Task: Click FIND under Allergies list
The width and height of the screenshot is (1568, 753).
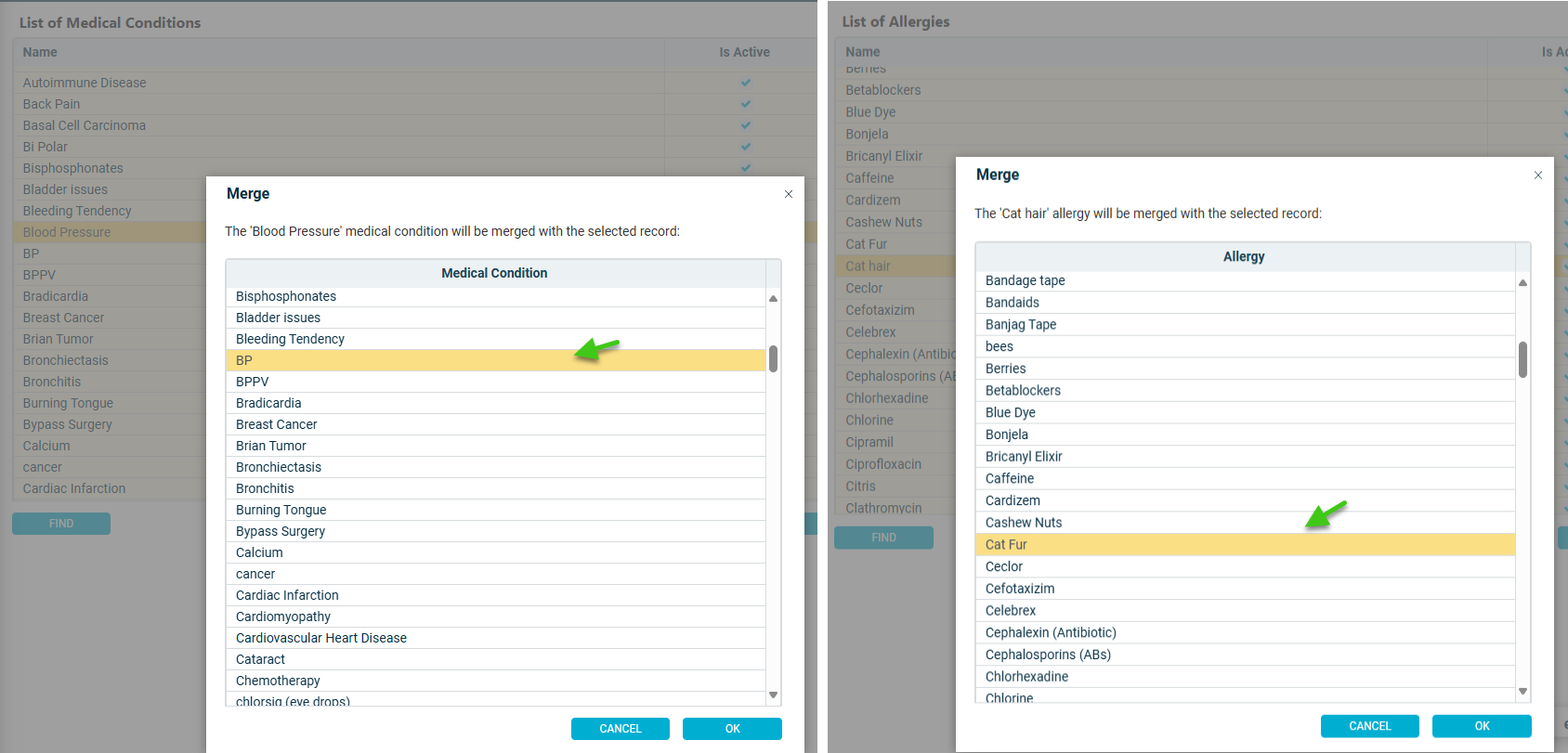Action: (883, 538)
